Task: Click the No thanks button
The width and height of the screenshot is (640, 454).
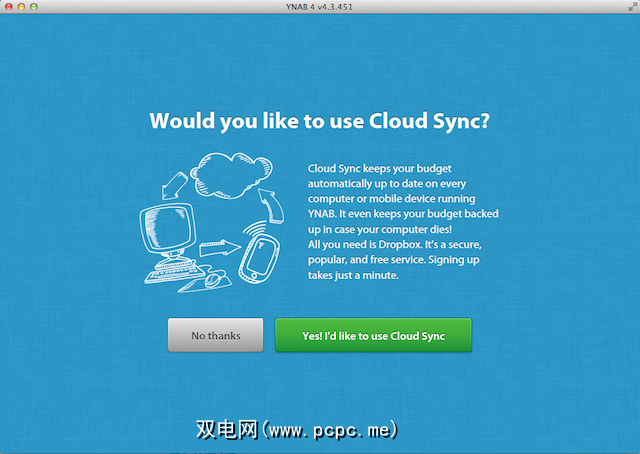Action: (x=216, y=335)
